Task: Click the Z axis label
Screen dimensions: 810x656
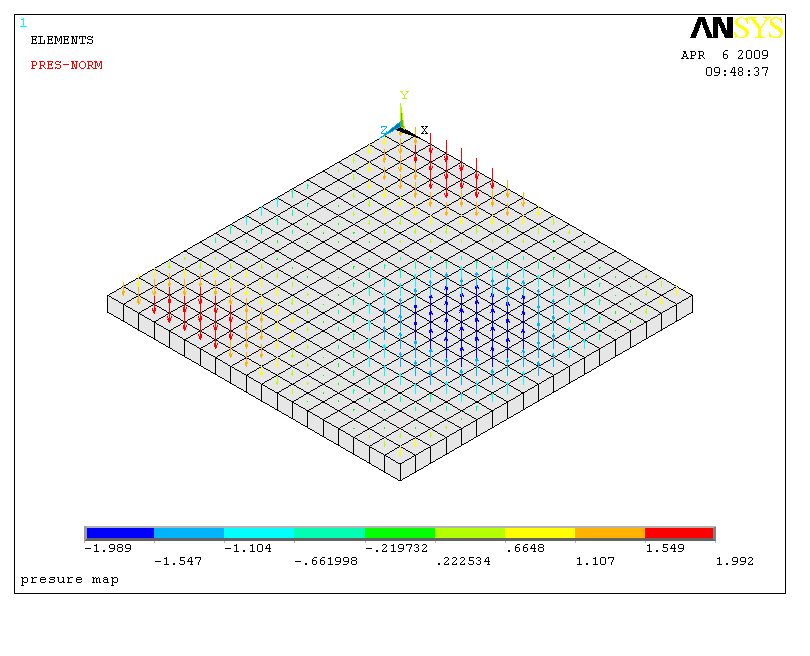Action: [x=384, y=130]
